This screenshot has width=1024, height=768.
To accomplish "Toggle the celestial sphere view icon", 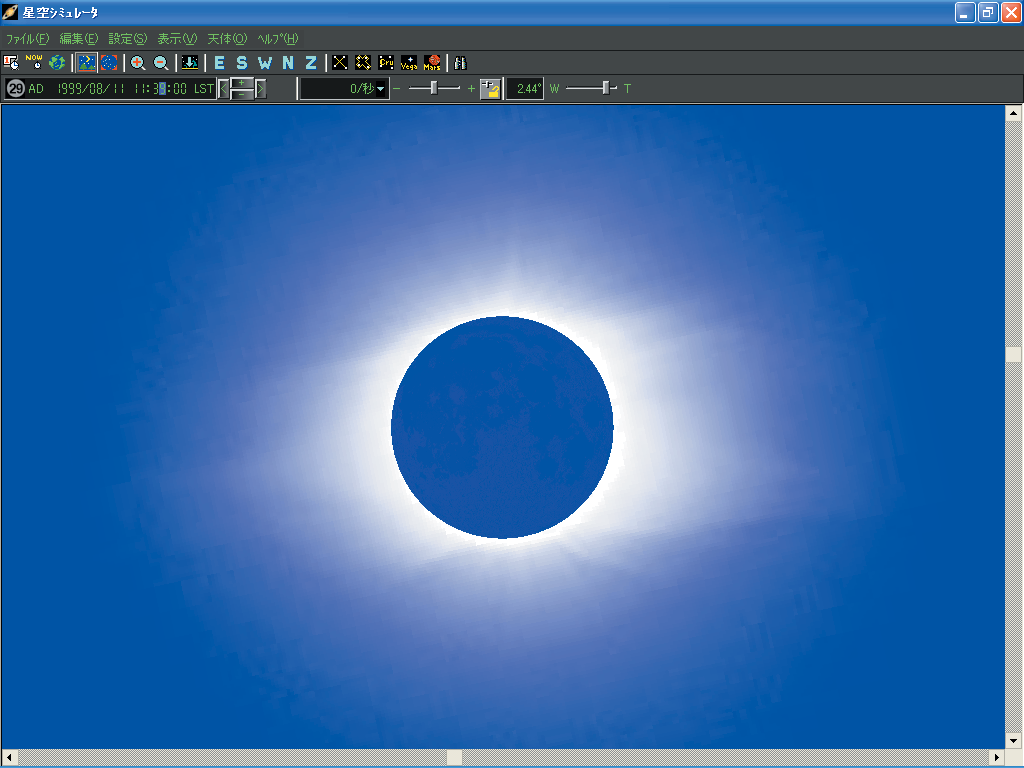I will 109,63.
